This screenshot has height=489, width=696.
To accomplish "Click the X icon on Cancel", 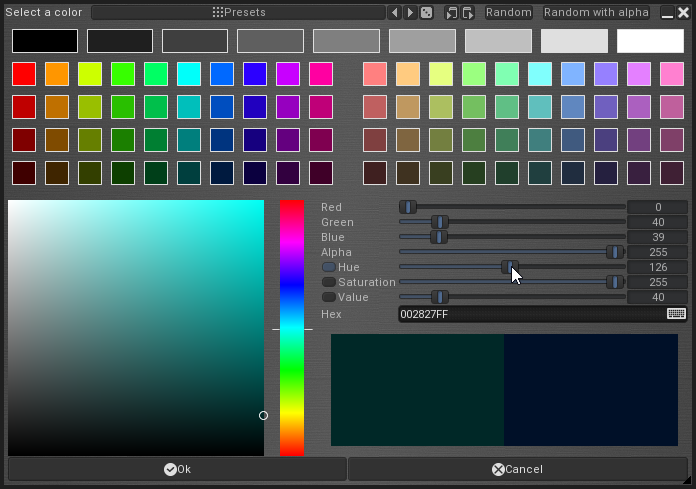I will (498, 469).
